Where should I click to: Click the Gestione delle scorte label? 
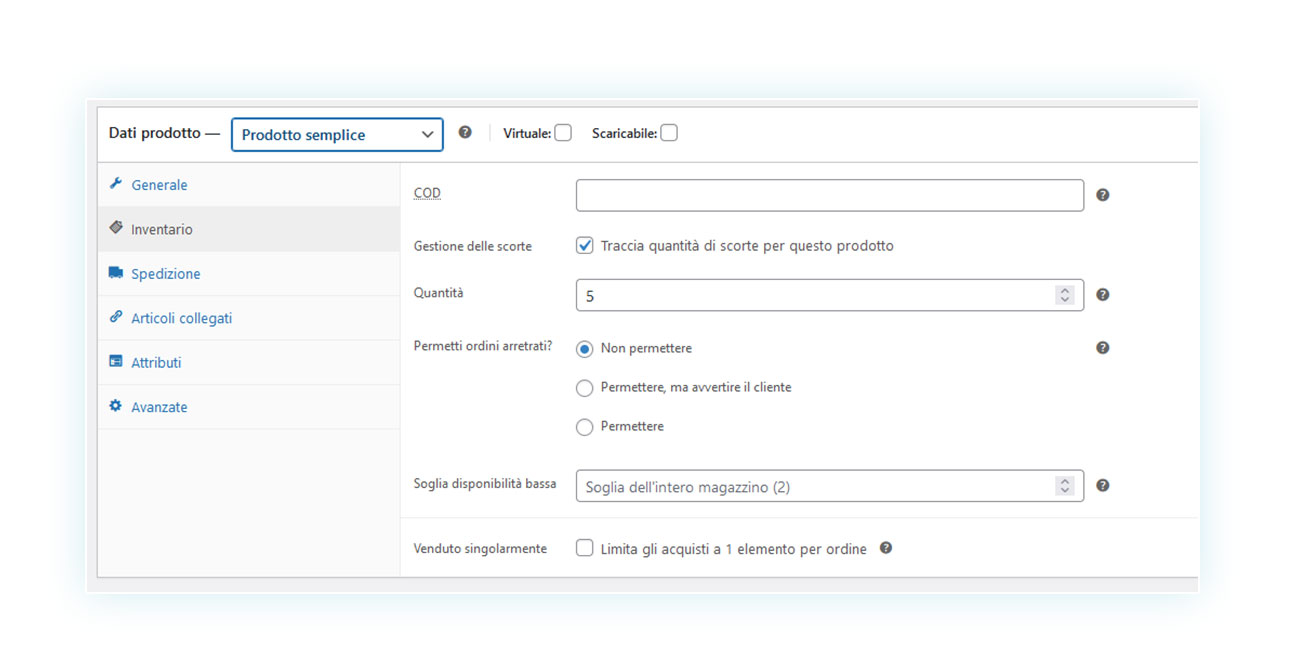[473, 246]
